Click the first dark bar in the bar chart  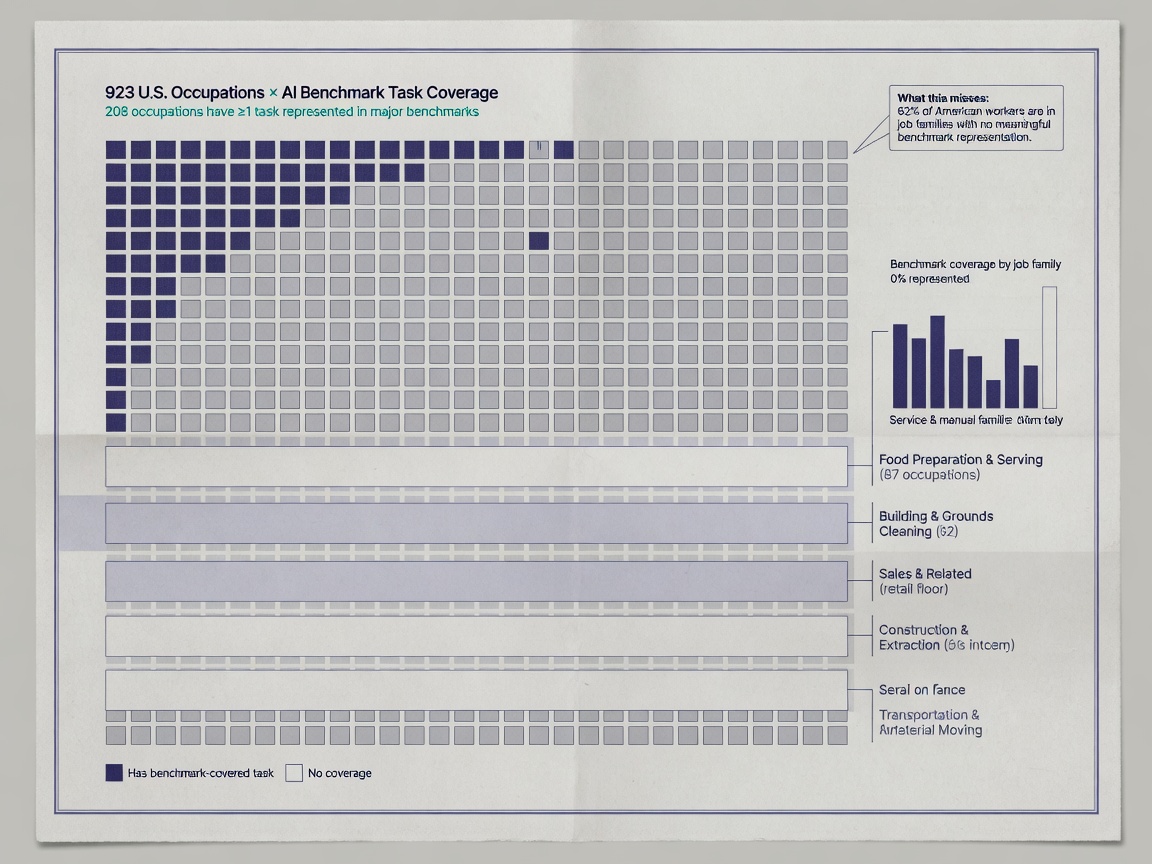(x=900, y=366)
